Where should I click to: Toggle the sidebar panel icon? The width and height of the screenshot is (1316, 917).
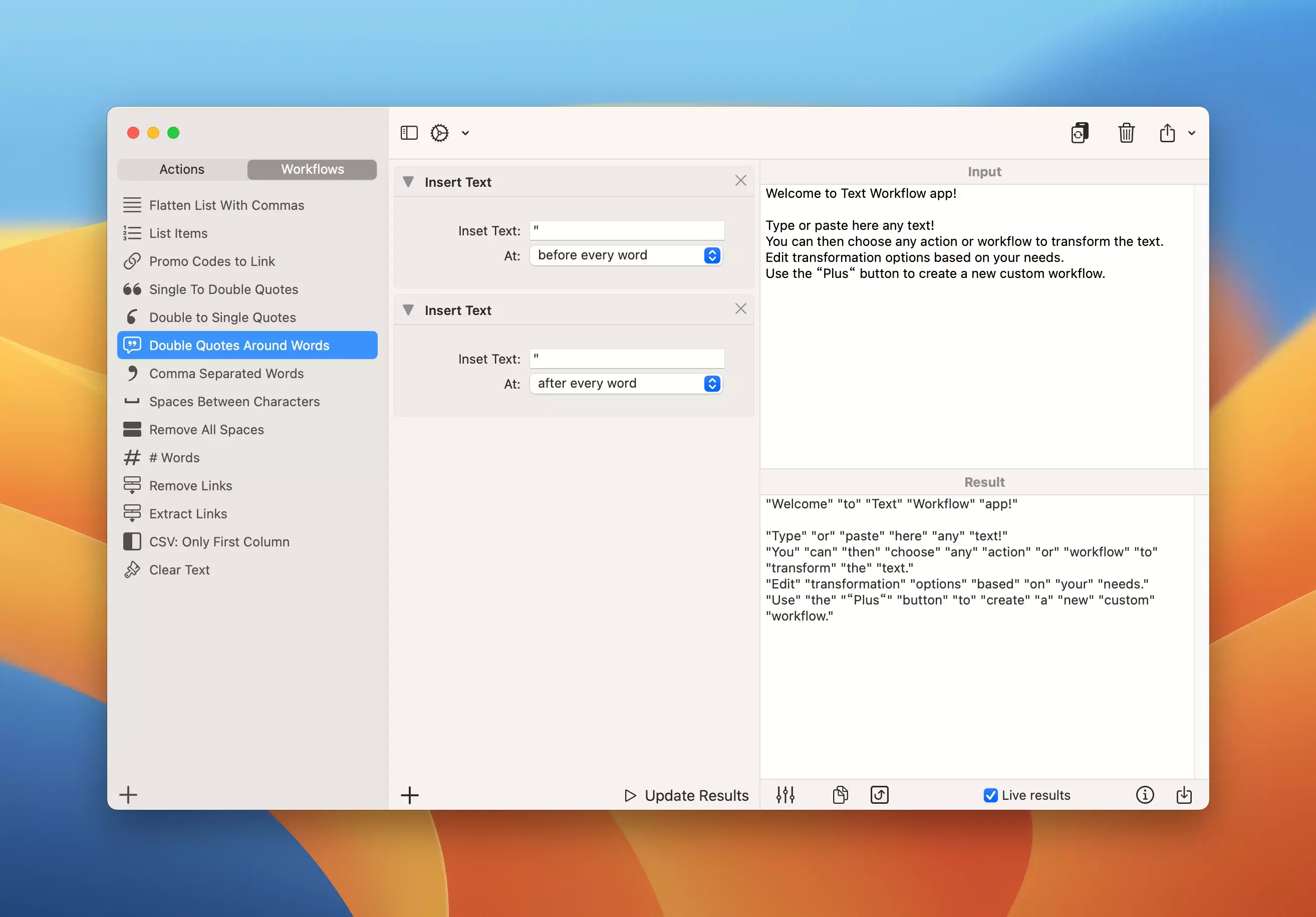[409, 133]
